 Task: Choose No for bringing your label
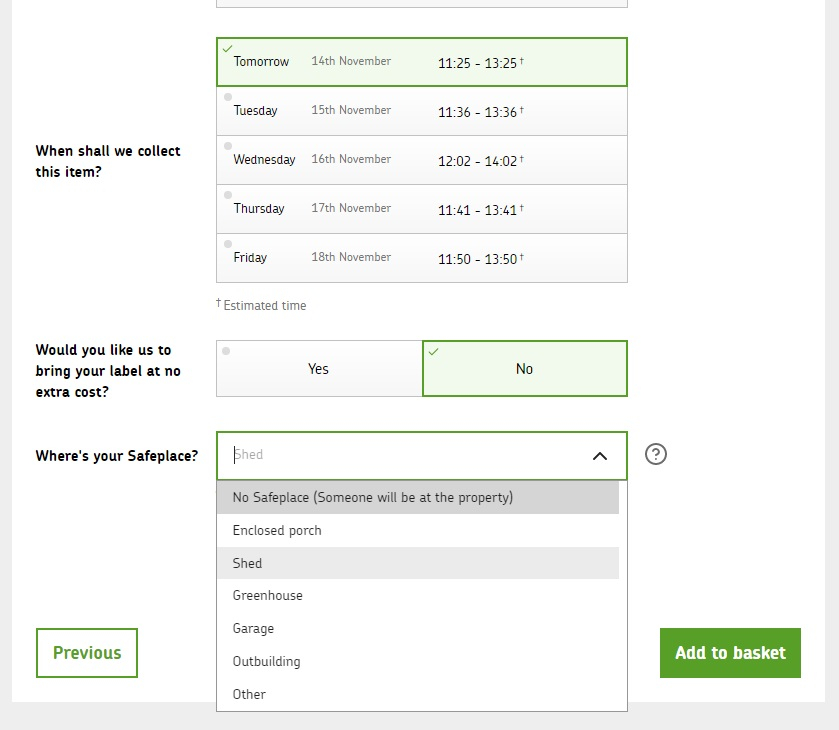(525, 369)
